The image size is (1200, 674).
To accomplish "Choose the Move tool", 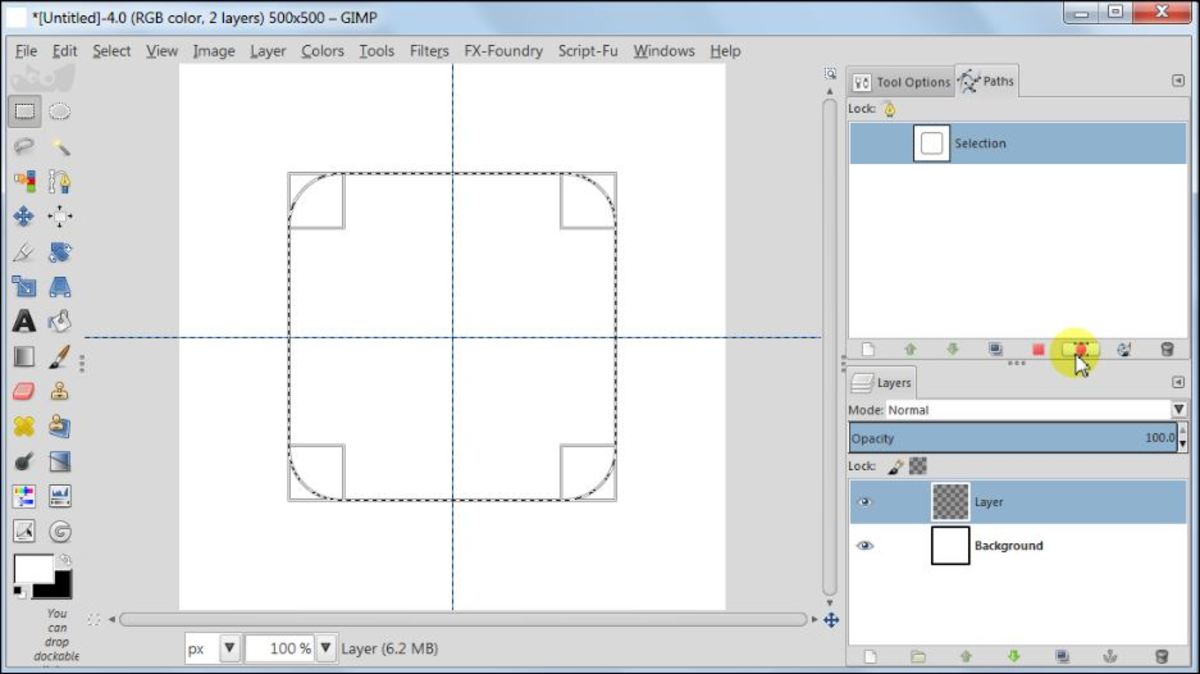I will 24,217.
